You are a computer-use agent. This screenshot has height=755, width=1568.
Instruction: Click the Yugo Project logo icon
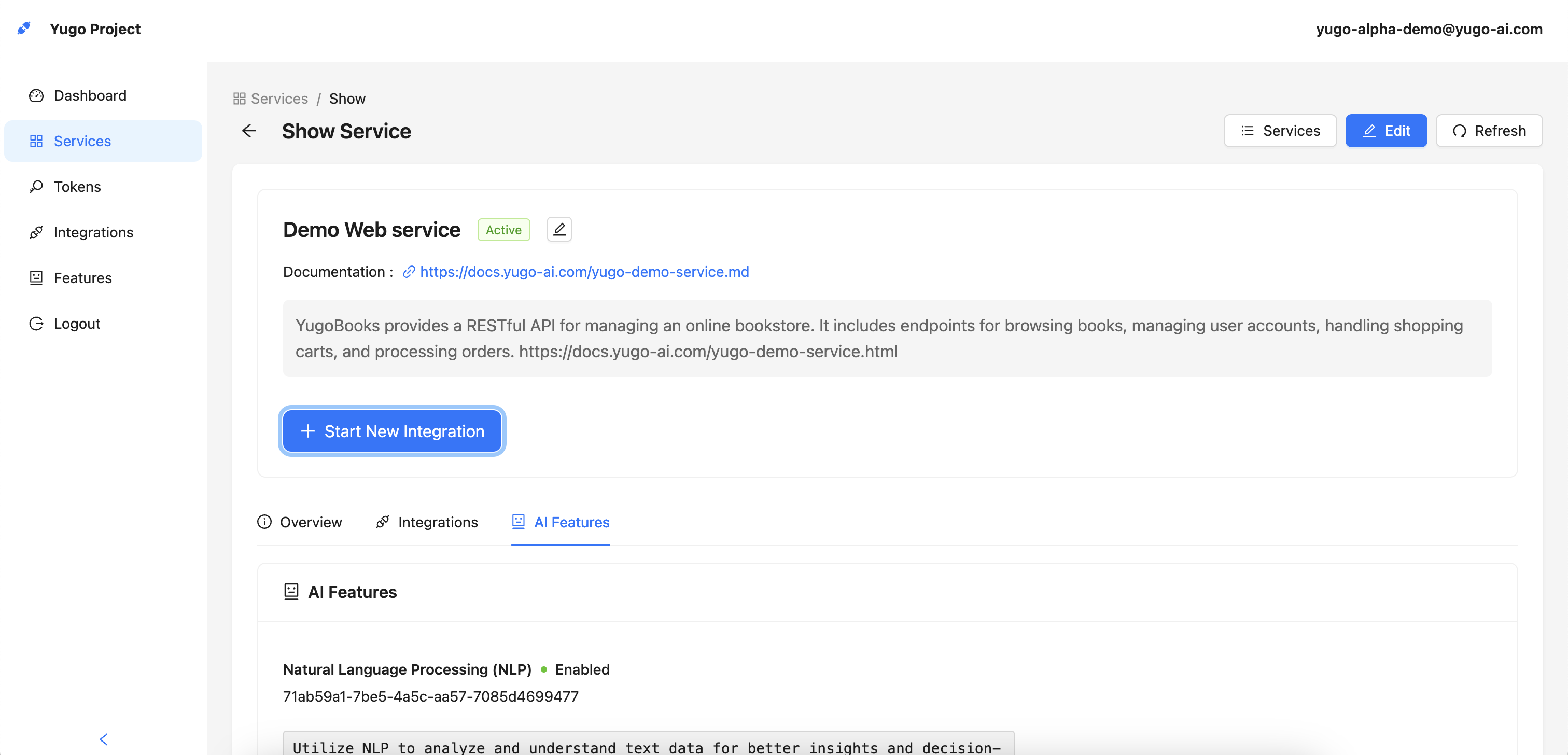point(24,28)
